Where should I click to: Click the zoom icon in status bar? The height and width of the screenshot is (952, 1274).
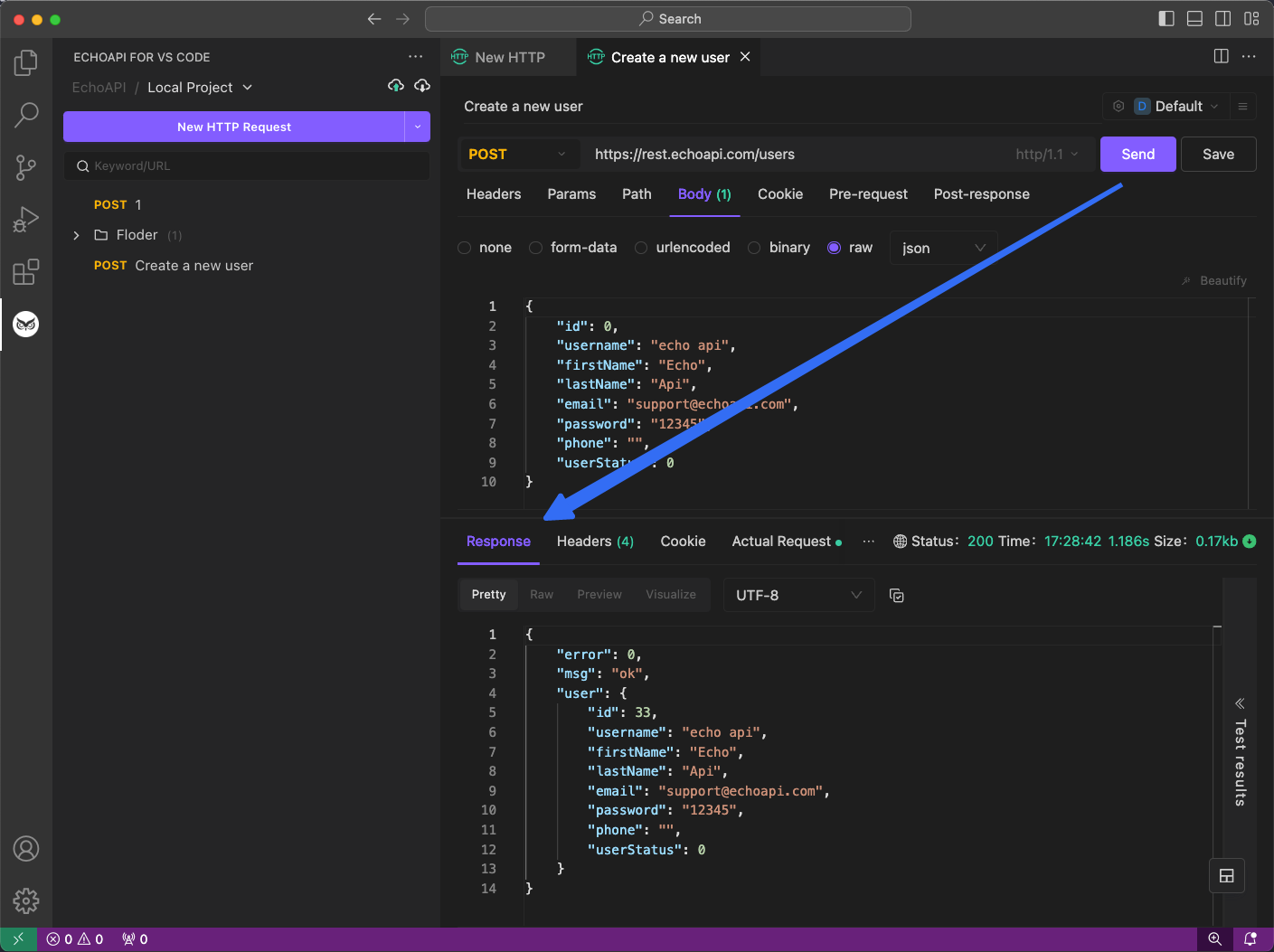[x=1215, y=939]
